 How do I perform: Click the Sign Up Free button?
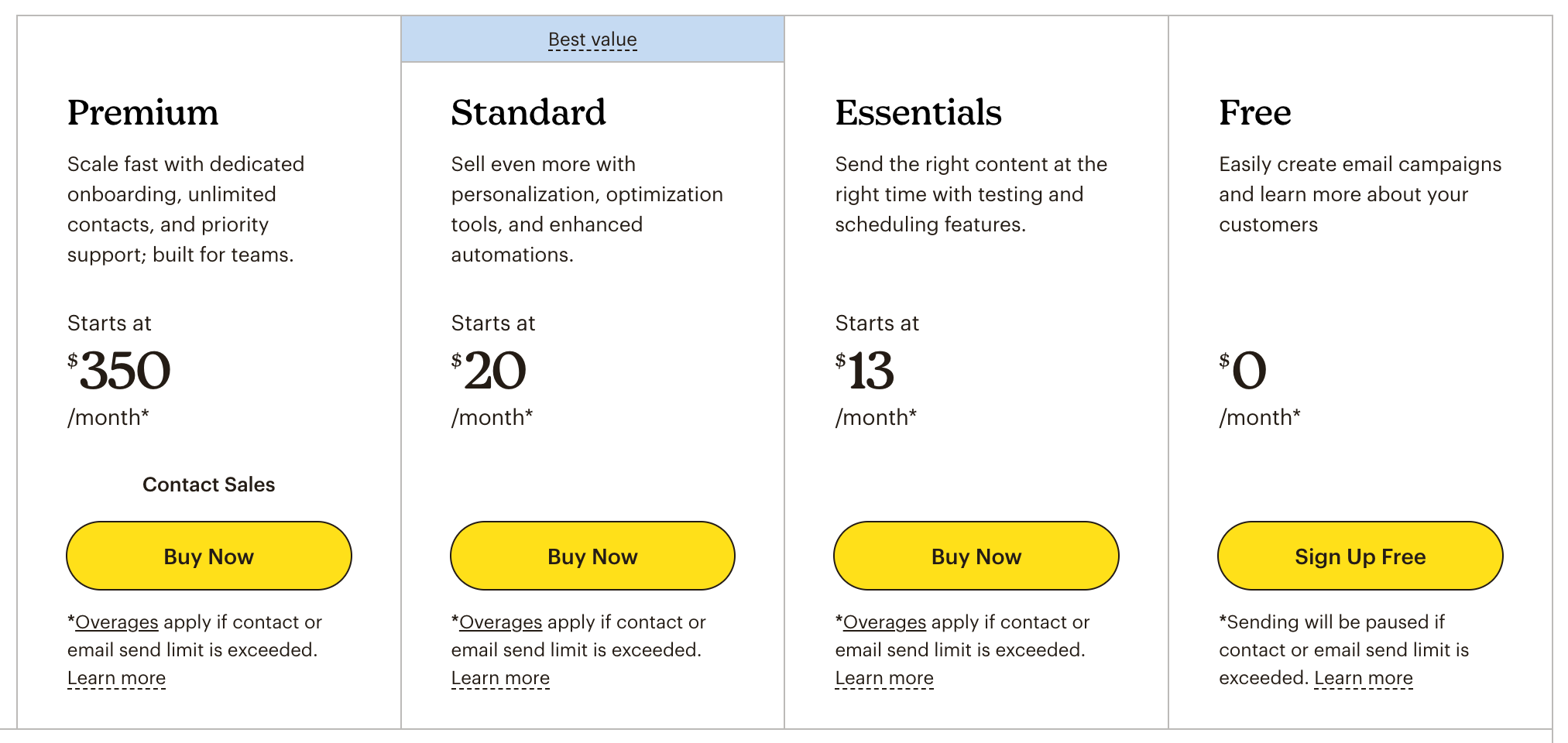pos(1359,556)
